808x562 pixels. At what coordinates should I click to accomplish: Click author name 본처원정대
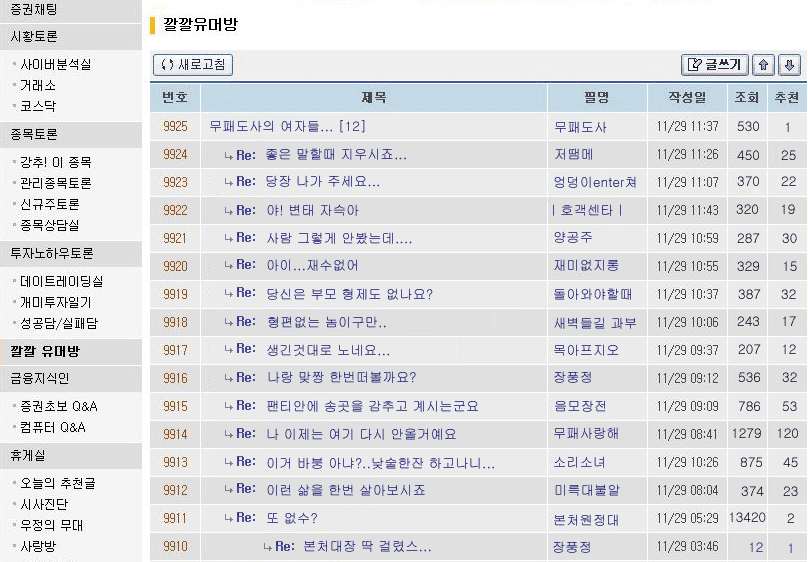[x=586, y=519]
